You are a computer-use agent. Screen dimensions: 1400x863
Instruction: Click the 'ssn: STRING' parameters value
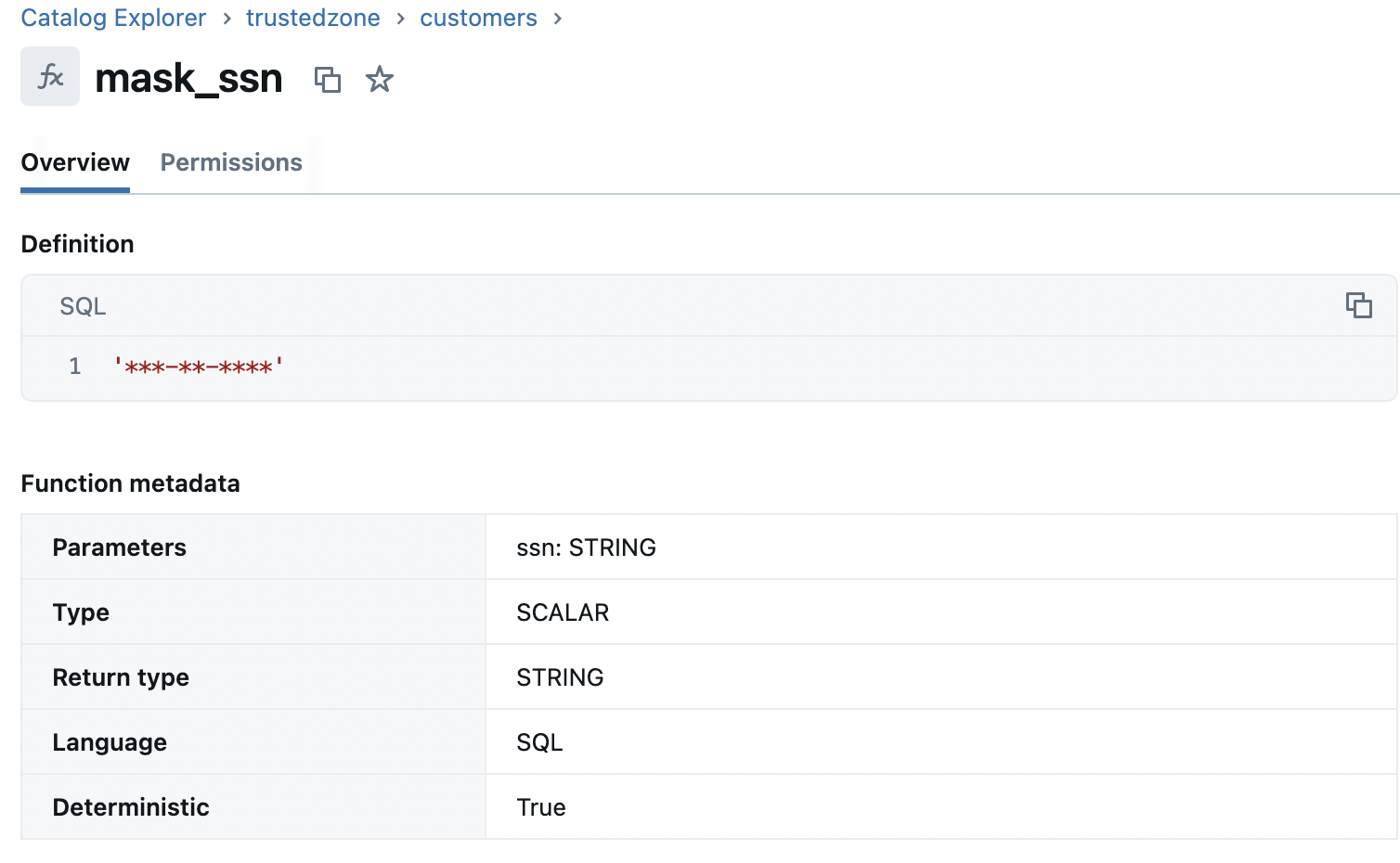(x=586, y=547)
